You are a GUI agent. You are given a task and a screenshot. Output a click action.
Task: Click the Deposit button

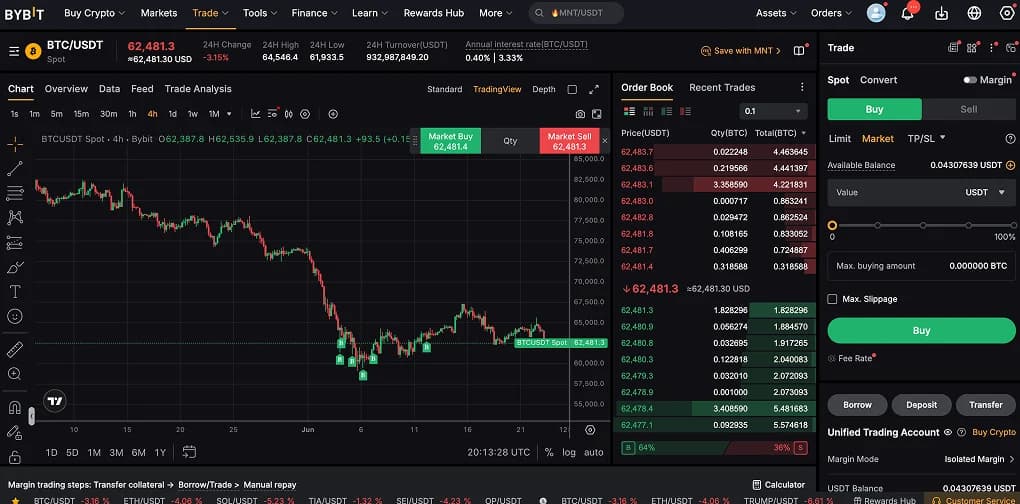(x=921, y=405)
